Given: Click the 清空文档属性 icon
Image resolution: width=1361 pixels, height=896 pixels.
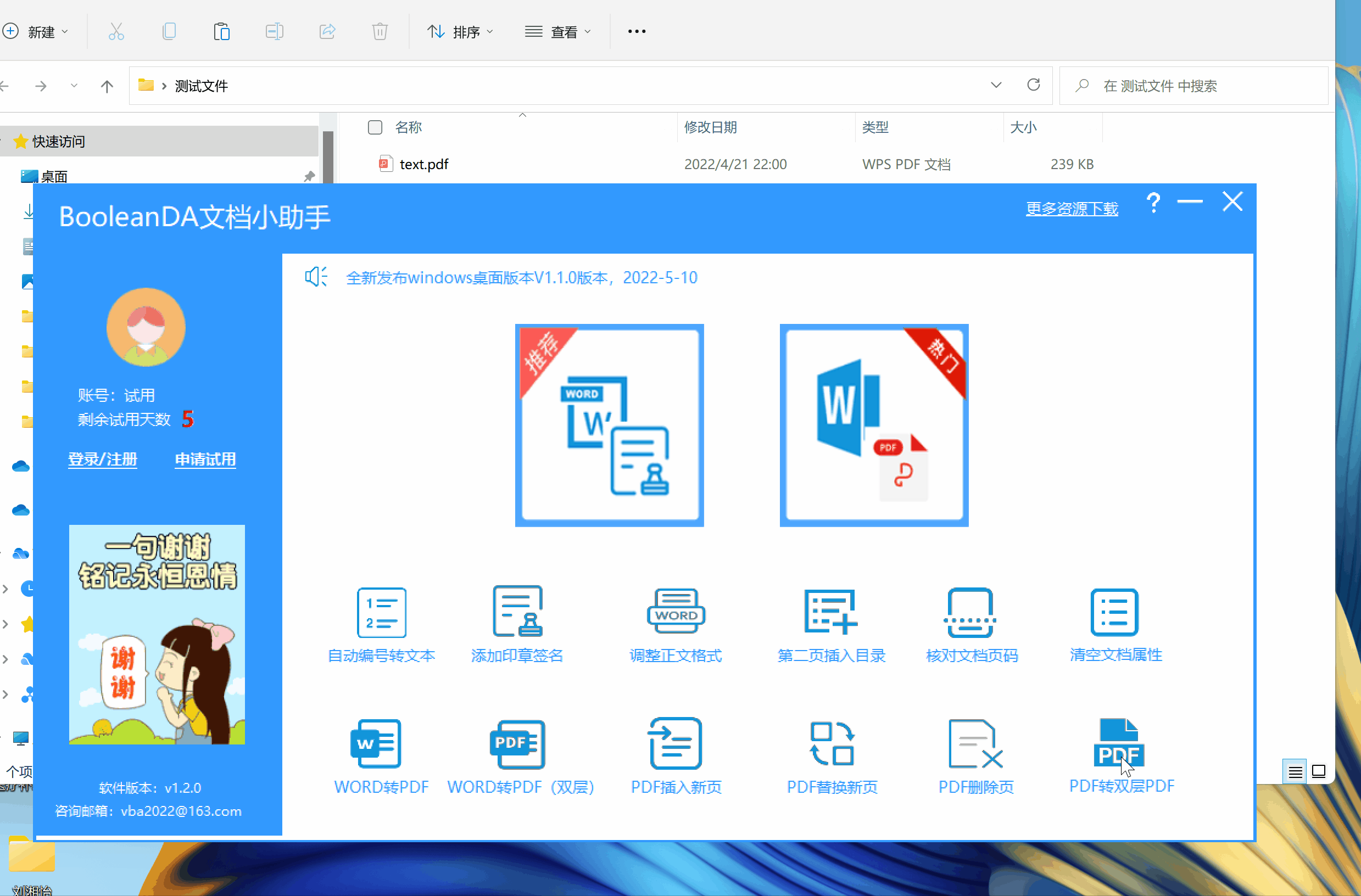Looking at the screenshot, I should 1114,612.
